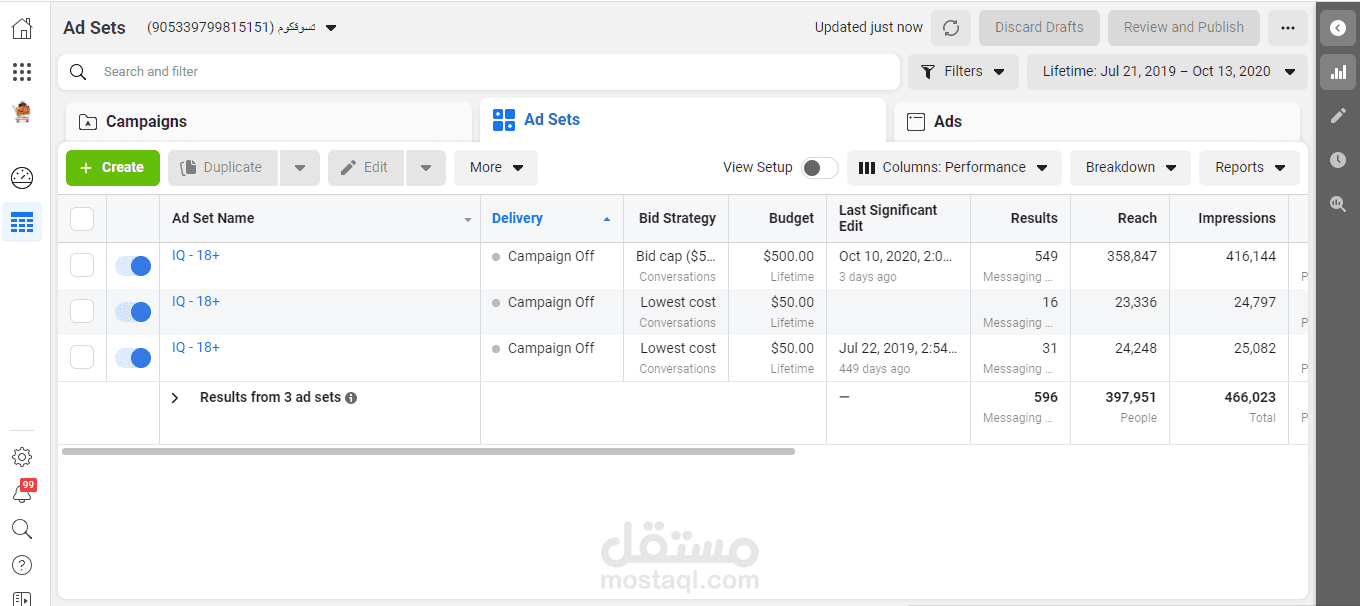The width and height of the screenshot is (1360, 606).
Task: Turn off the first IQ - 18+ ad set toggle
Action: pos(133,266)
